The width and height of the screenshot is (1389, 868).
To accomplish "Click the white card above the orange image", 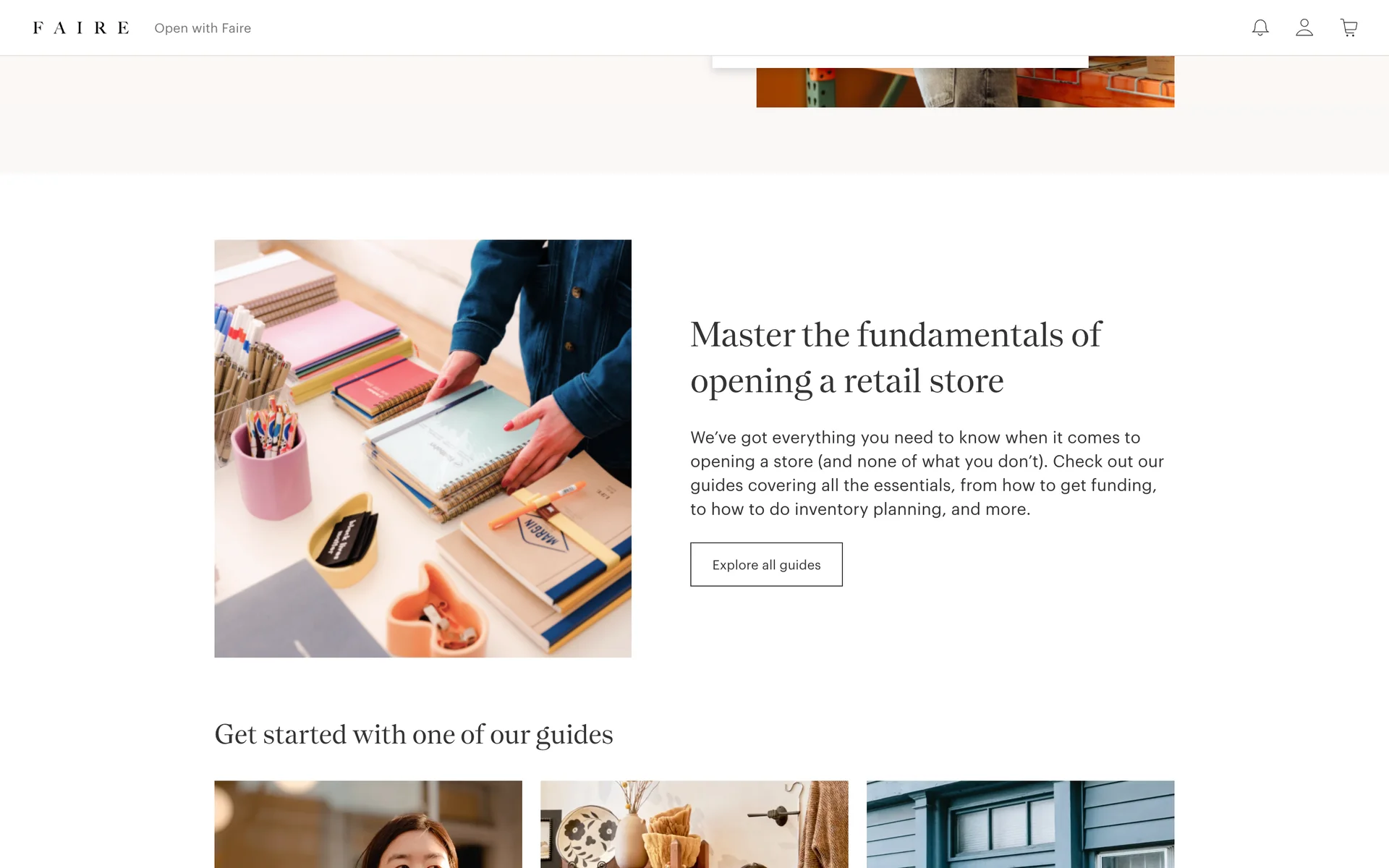I will (x=900, y=61).
